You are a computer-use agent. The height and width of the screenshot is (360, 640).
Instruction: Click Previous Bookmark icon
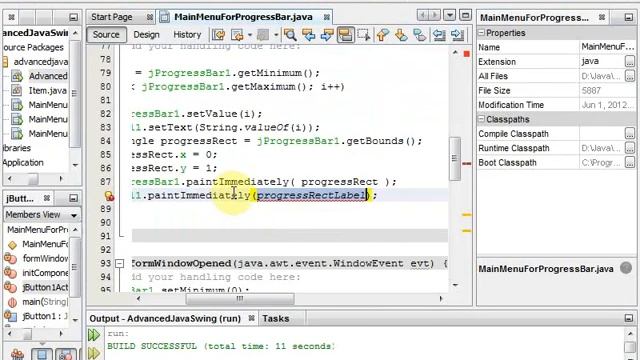pos(382,35)
